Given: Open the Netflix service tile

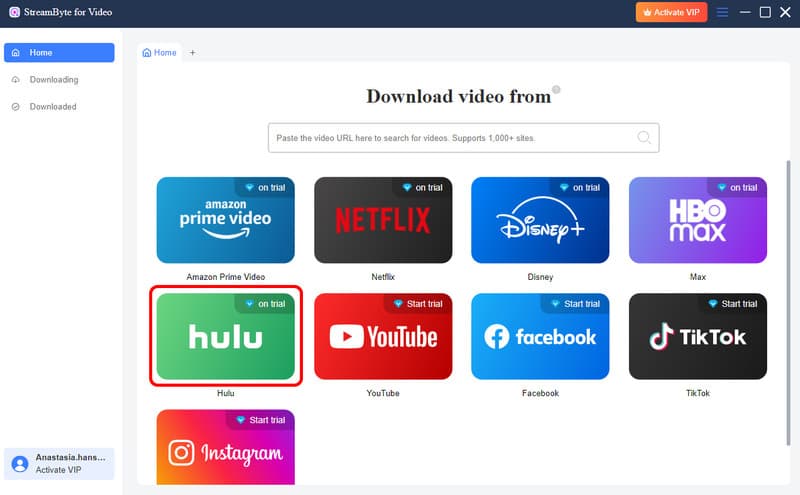Looking at the screenshot, I should tap(383, 220).
